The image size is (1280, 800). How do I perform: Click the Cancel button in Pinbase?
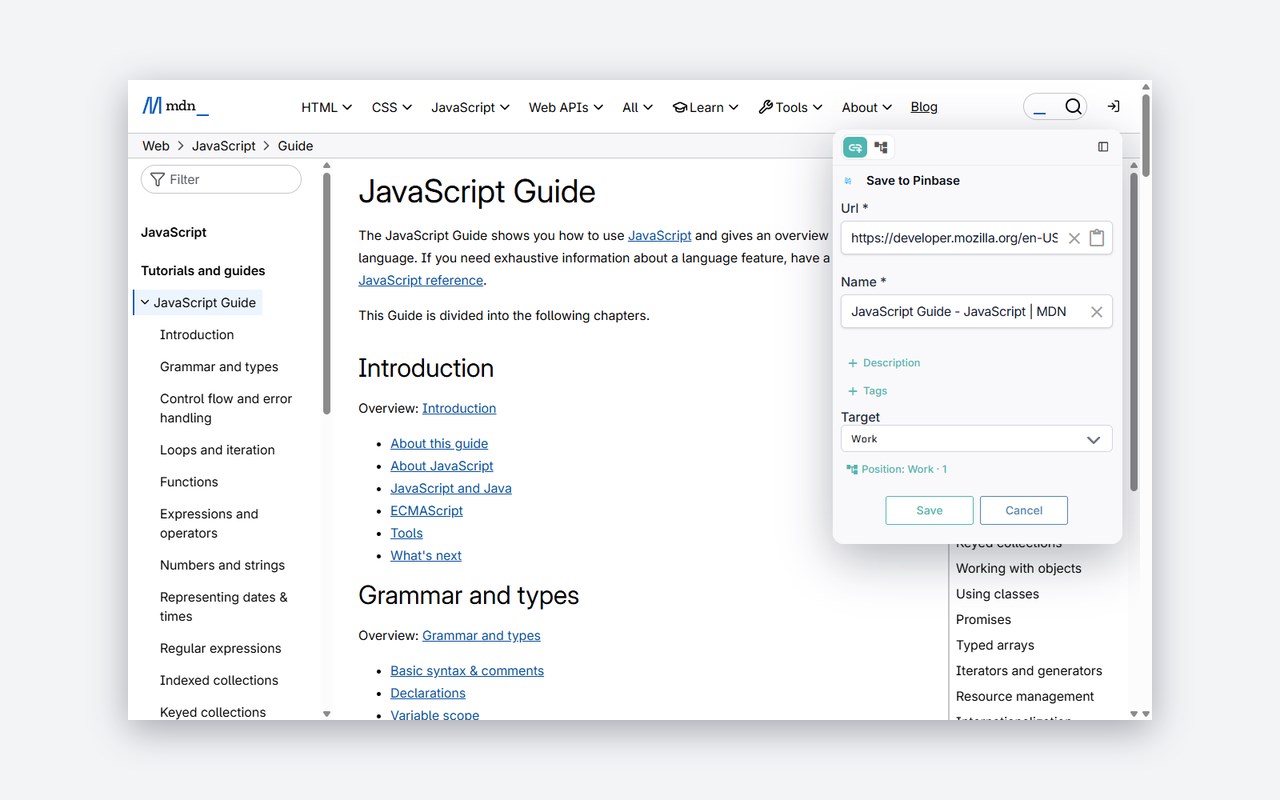tap(1023, 510)
